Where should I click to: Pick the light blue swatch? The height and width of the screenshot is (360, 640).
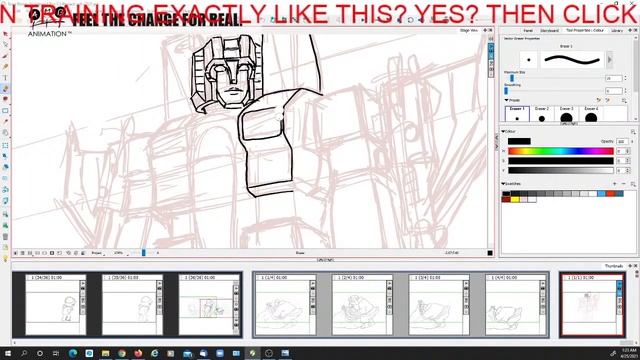coord(602,194)
